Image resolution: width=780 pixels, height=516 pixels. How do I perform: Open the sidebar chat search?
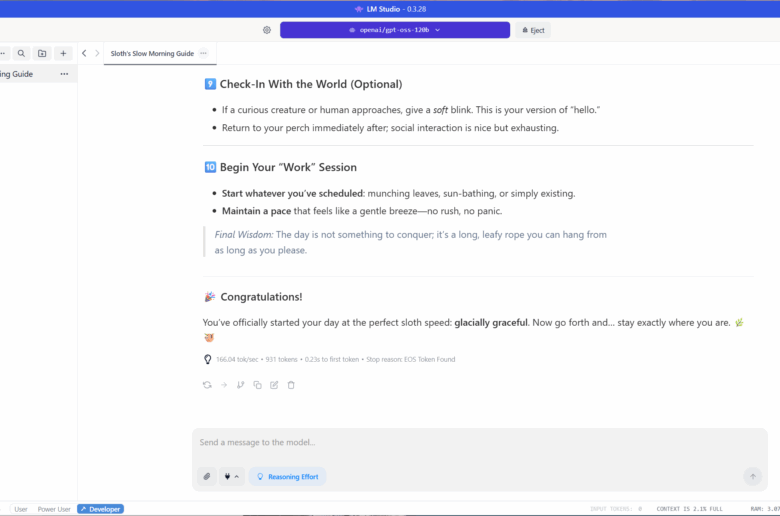pyautogui.click(x=21, y=53)
